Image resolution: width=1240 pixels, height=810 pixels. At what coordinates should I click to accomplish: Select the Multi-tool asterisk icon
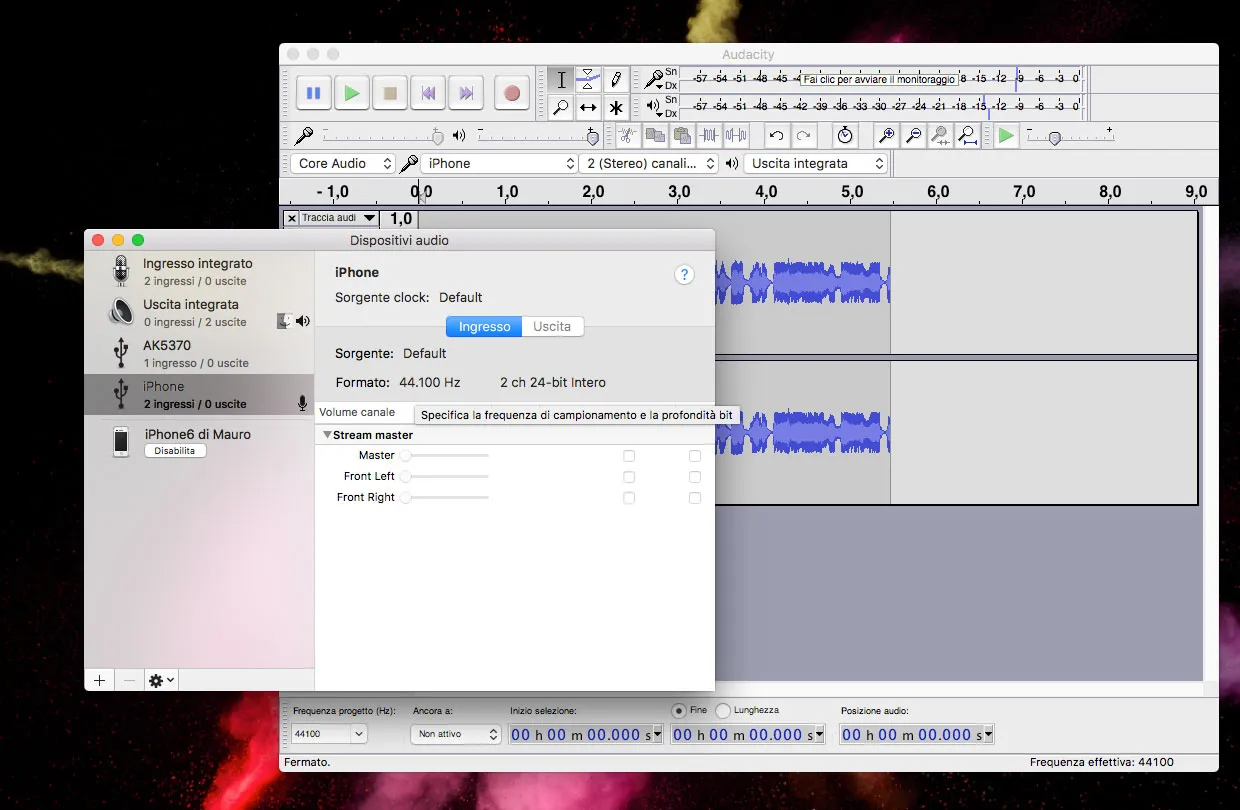616,107
